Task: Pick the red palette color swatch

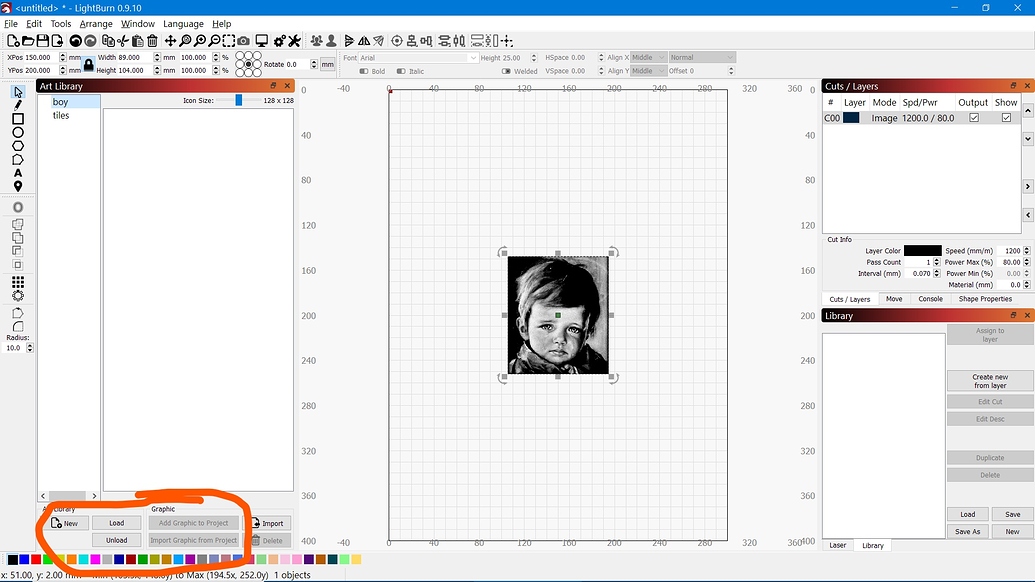Action: 36,560
